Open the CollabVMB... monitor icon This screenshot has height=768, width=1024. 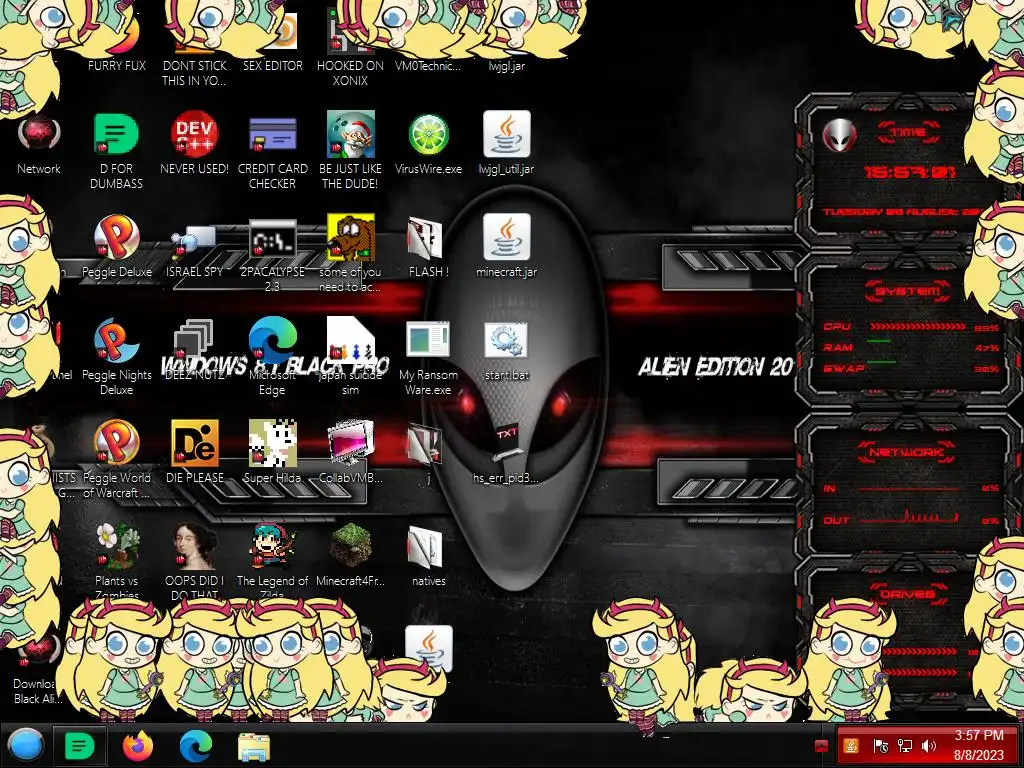[x=351, y=443]
